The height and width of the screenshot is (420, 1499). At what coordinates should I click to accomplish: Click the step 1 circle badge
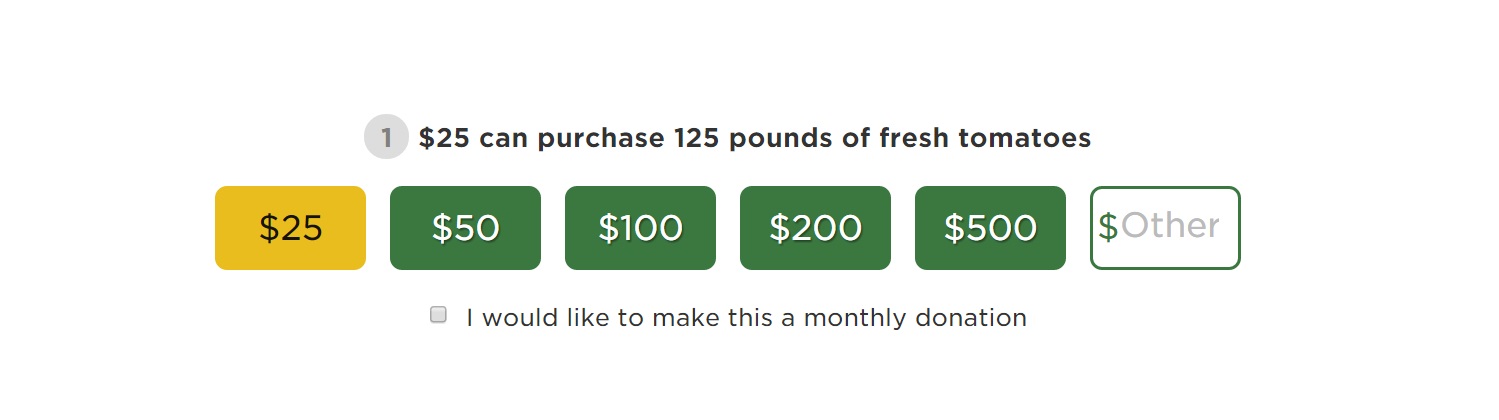point(386,137)
